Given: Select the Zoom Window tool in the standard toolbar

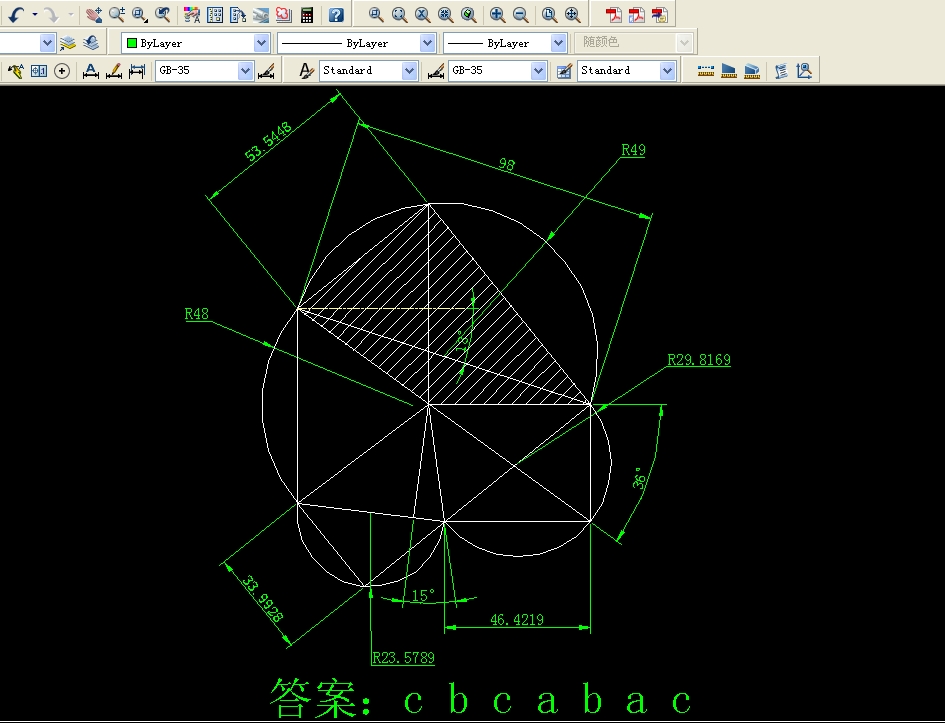Looking at the screenshot, I should point(140,14).
